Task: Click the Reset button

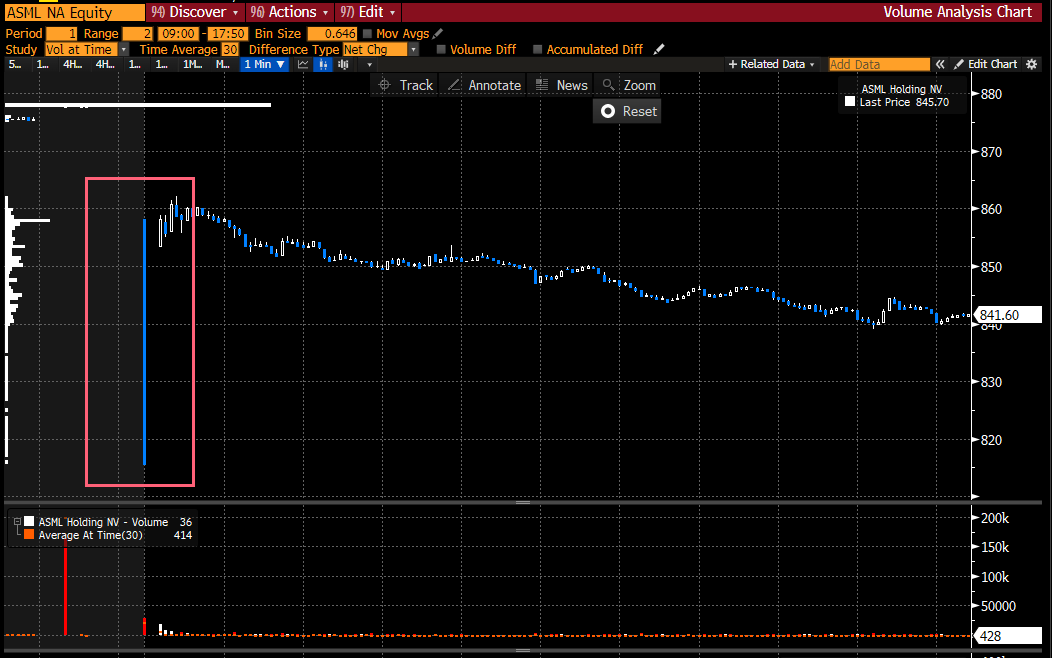Action: pyautogui.click(x=628, y=111)
